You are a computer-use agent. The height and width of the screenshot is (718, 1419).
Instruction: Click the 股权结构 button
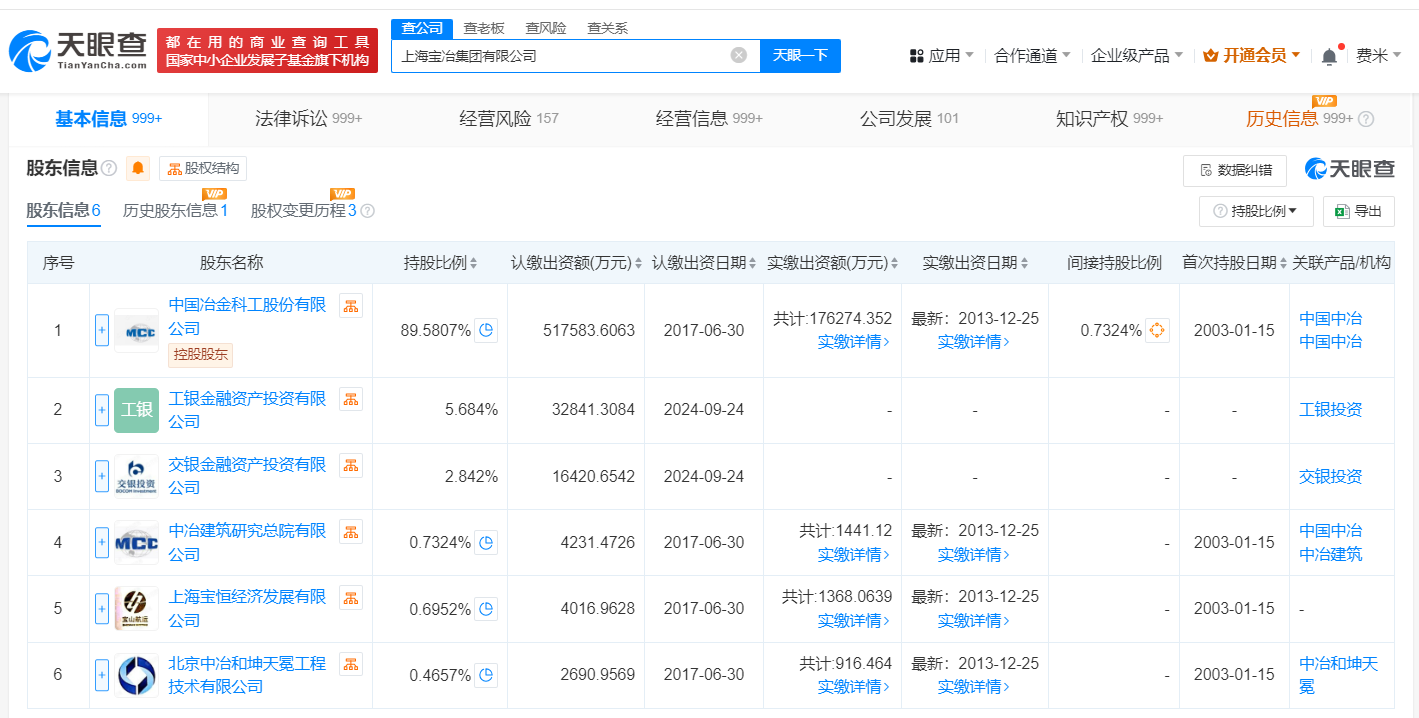pos(202,168)
